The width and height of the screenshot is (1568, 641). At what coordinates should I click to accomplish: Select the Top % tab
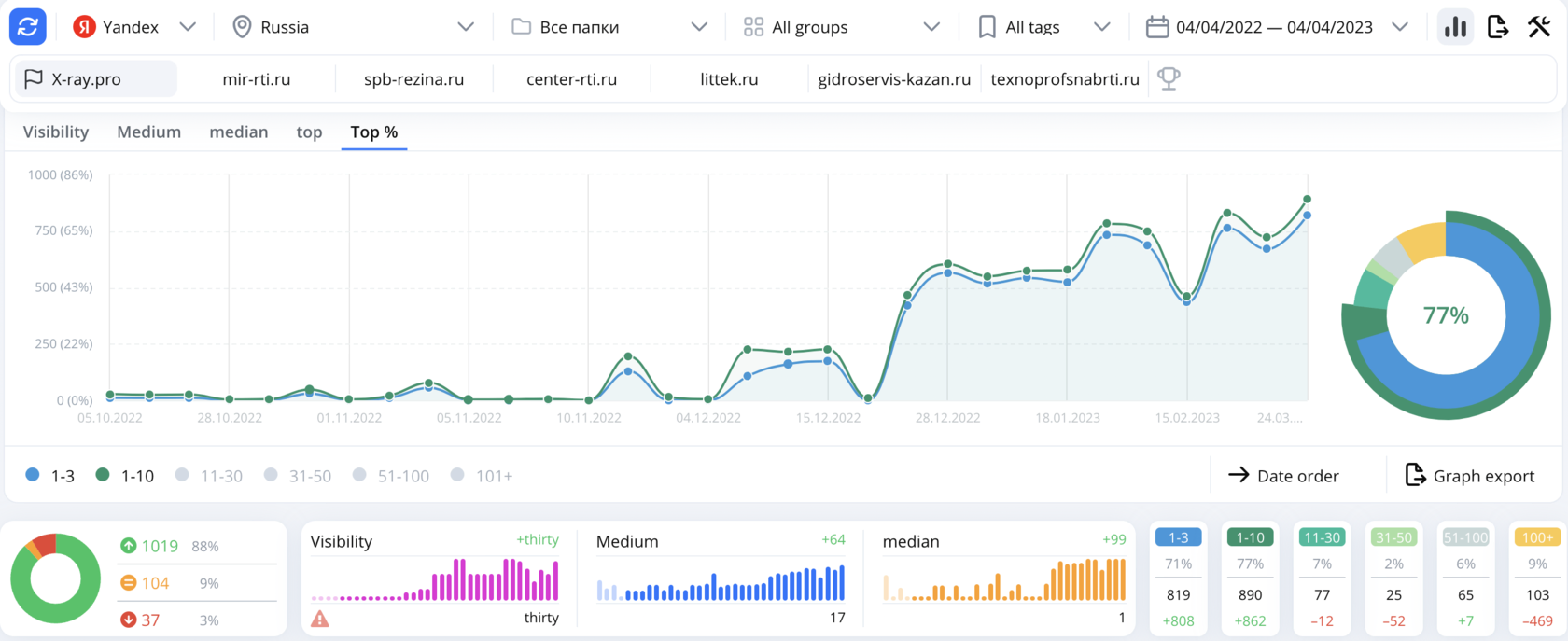(374, 132)
